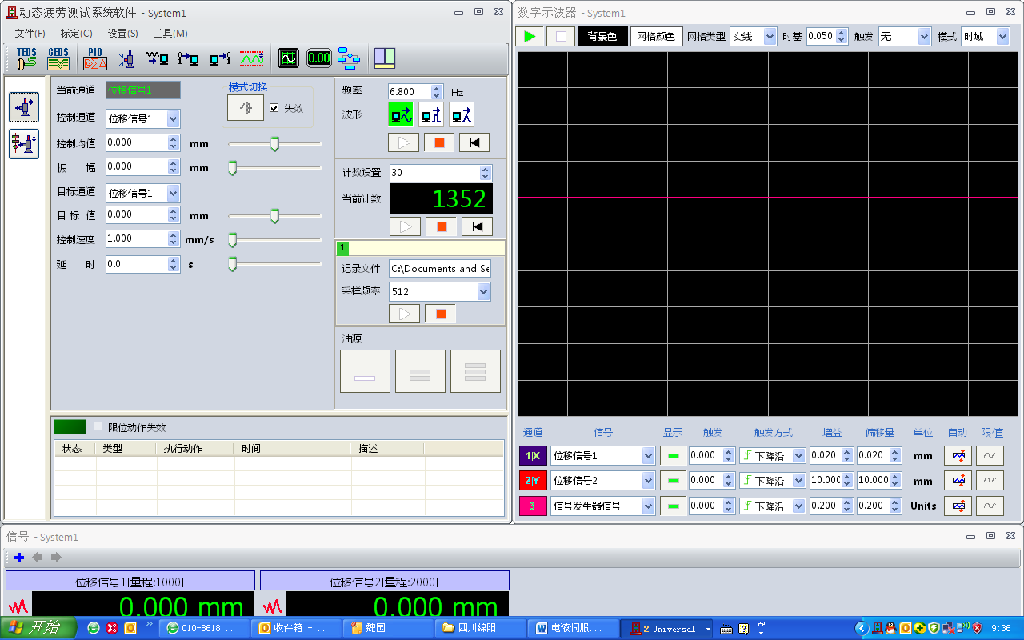Open the TEDS toolbar icon
The height and width of the screenshot is (640, 1024).
[x=27, y=58]
